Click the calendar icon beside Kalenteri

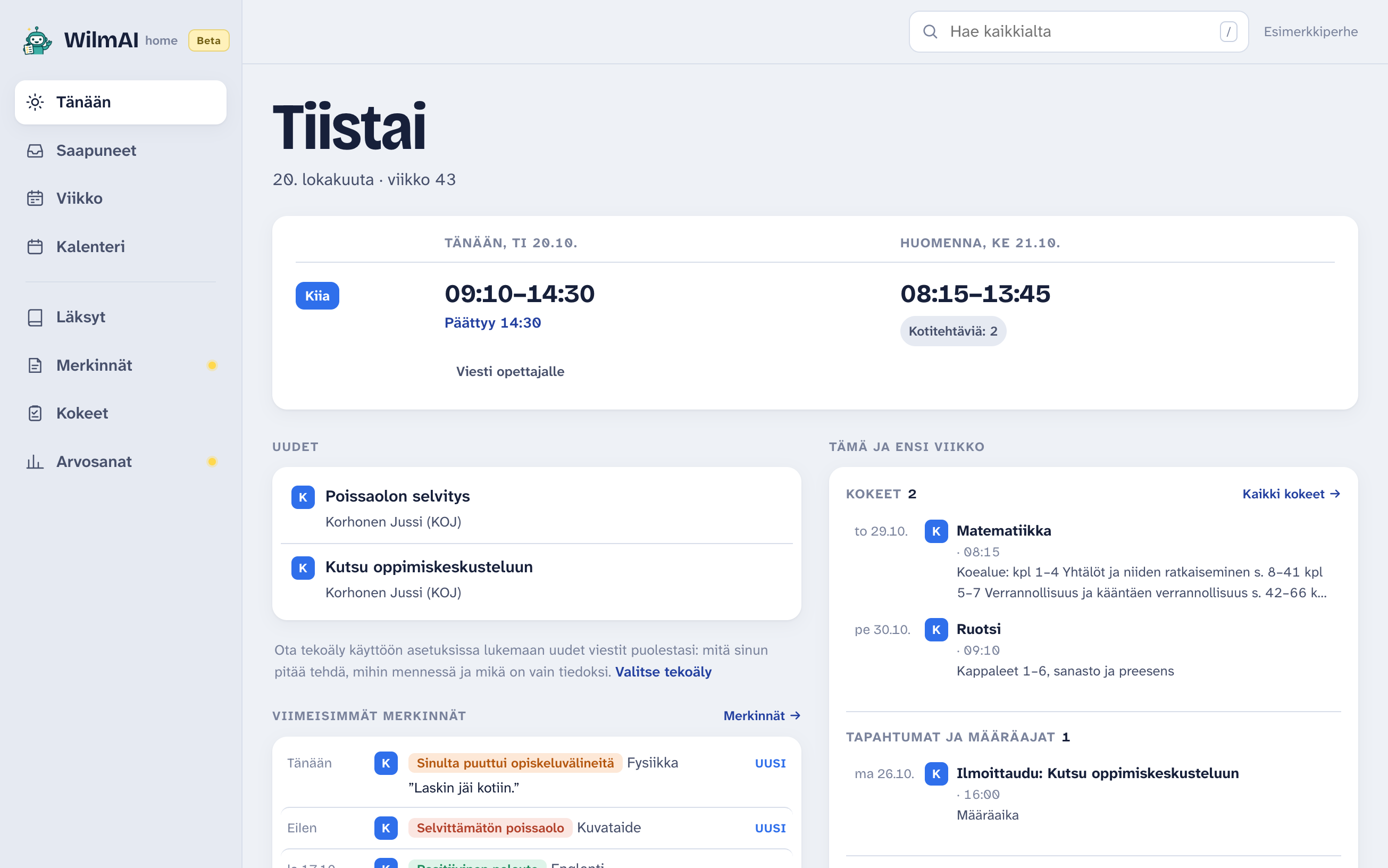[35, 246]
